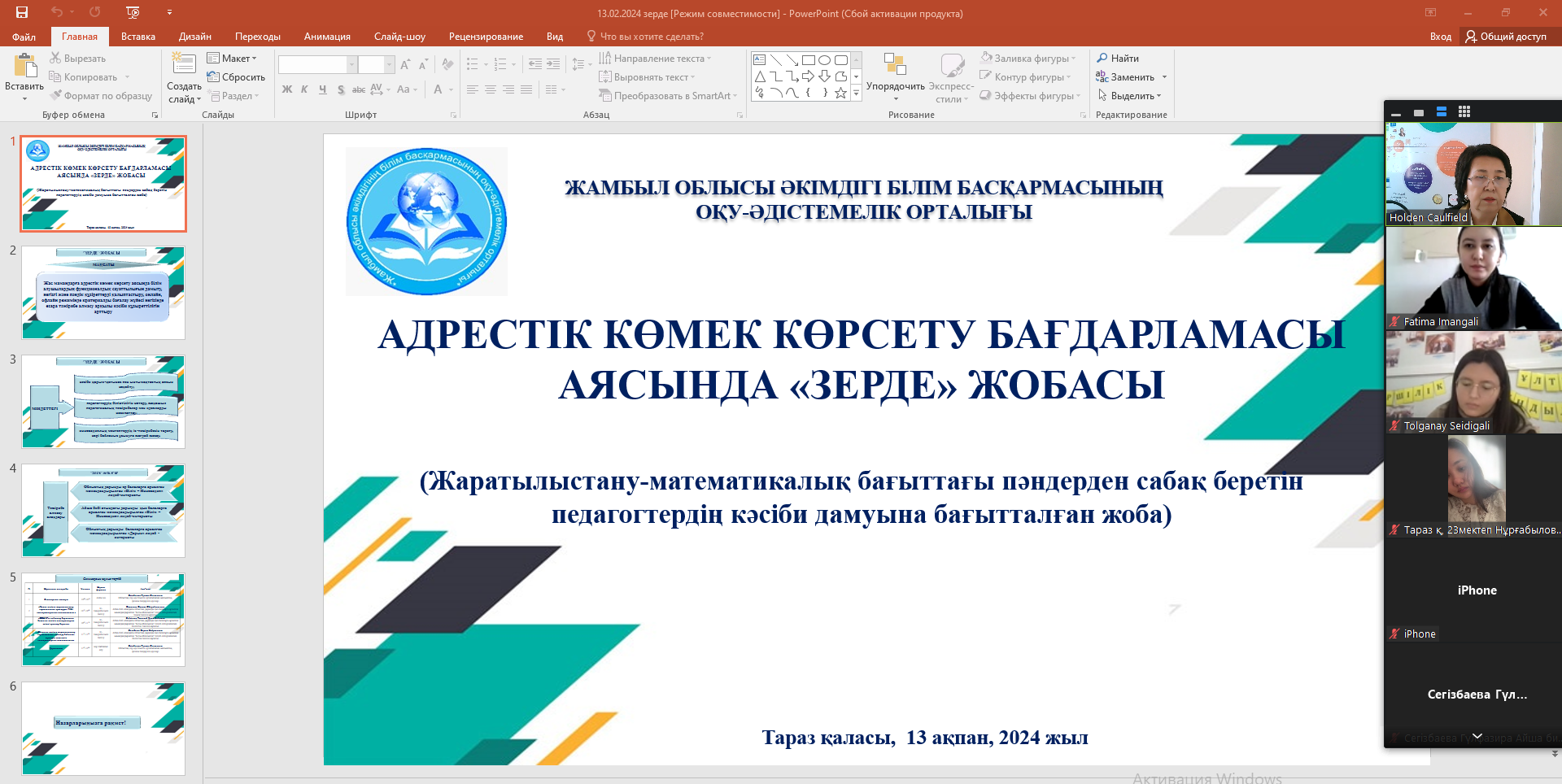Select the triangle shape in shapes gallery

tap(759, 76)
